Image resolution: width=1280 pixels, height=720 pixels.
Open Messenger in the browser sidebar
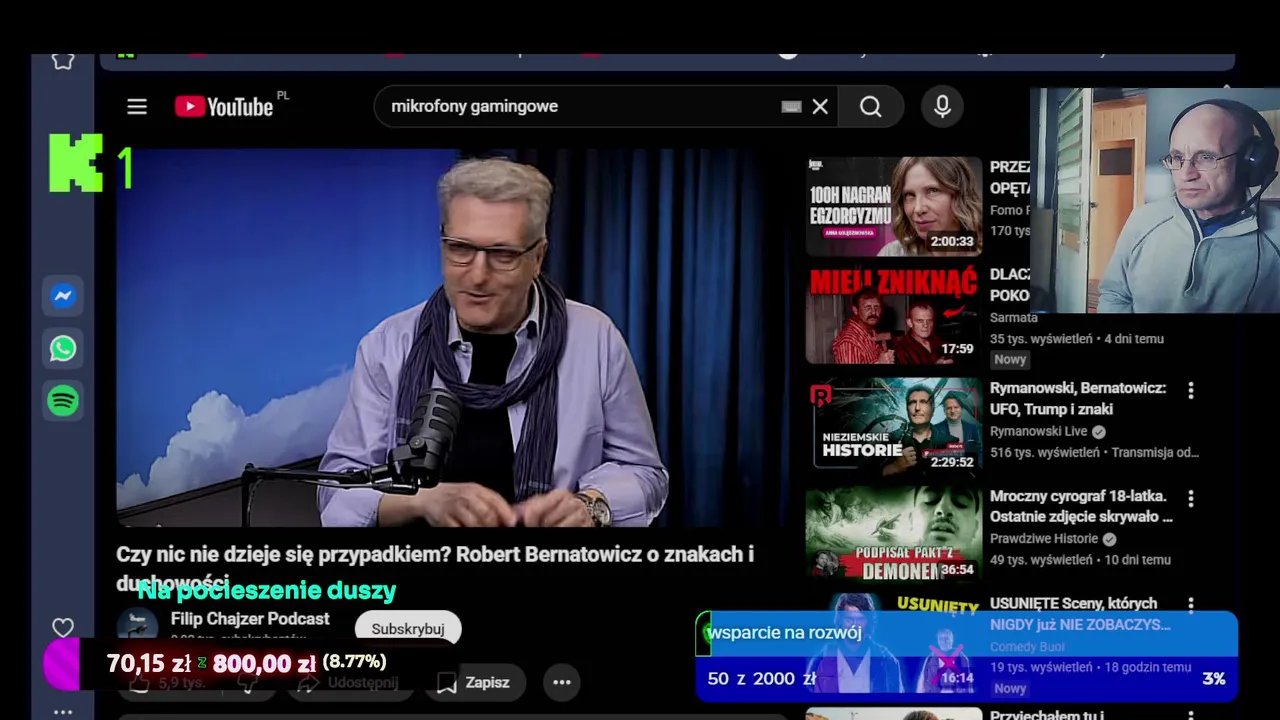point(63,296)
